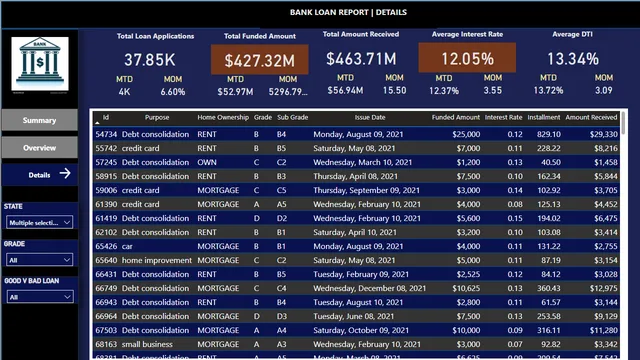Screen dimensions: 640x360
Task: Click the 'home improvement' purpose cell
Action: 157,260
